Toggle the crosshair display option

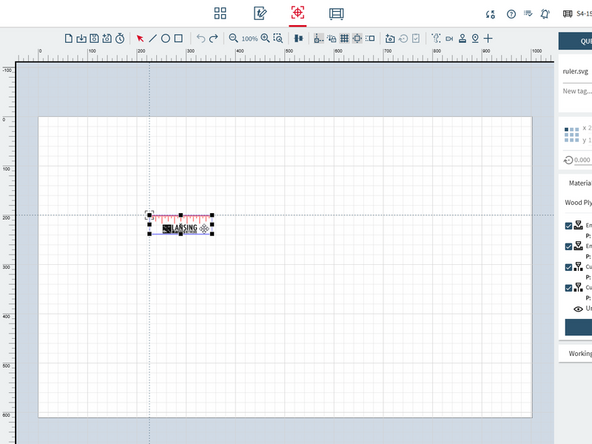pos(357,38)
